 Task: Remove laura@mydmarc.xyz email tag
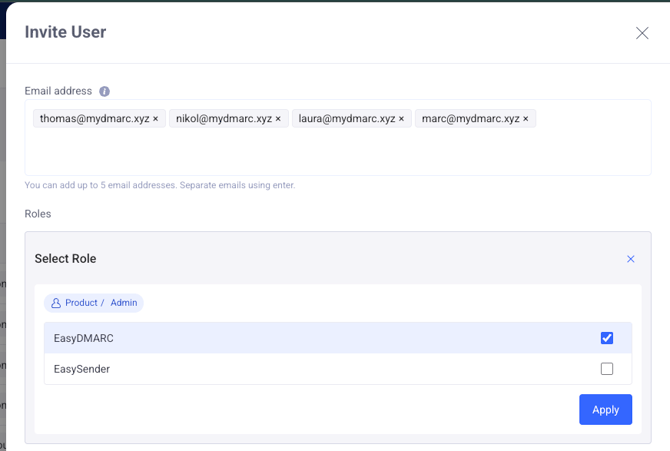pos(402,119)
